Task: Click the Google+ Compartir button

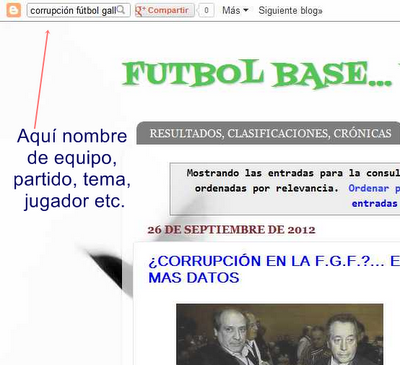Action: tap(165, 10)
